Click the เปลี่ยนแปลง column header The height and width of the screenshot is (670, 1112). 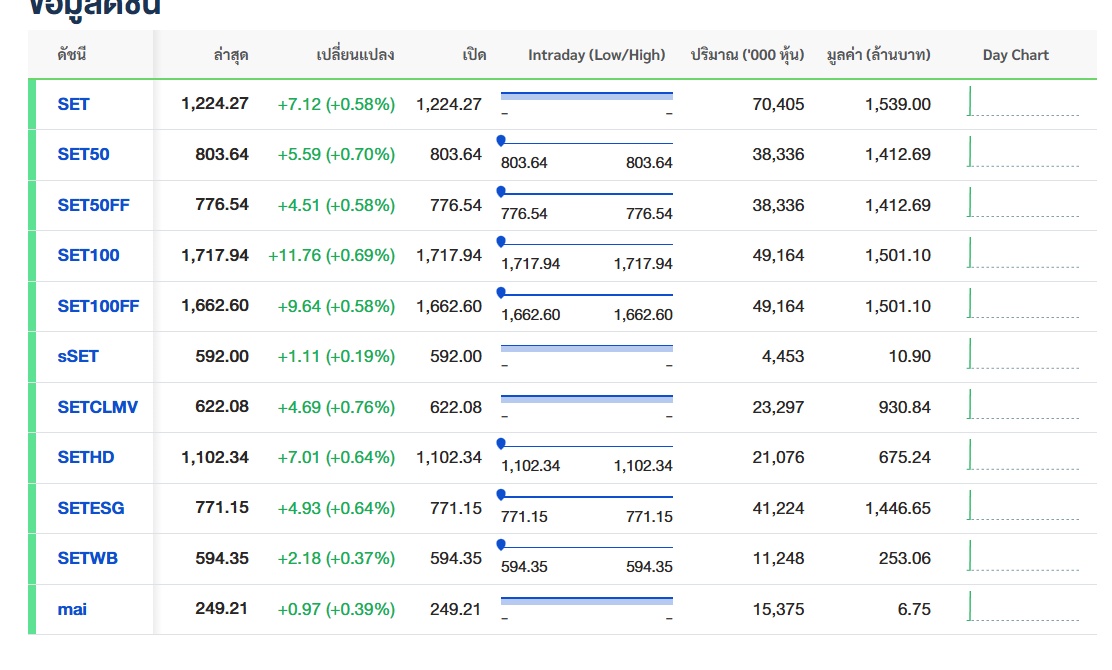pyautogui.click(x=355, y=55)
